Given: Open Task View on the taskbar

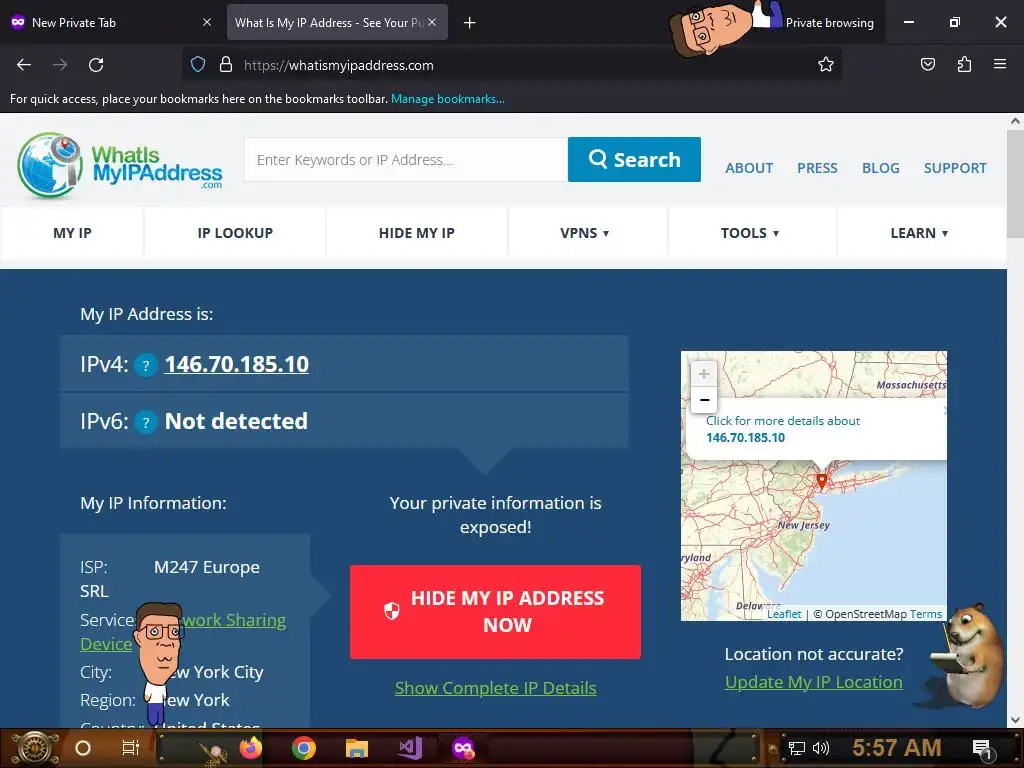Looking at the screenshot, I should (x=131, y=748).
